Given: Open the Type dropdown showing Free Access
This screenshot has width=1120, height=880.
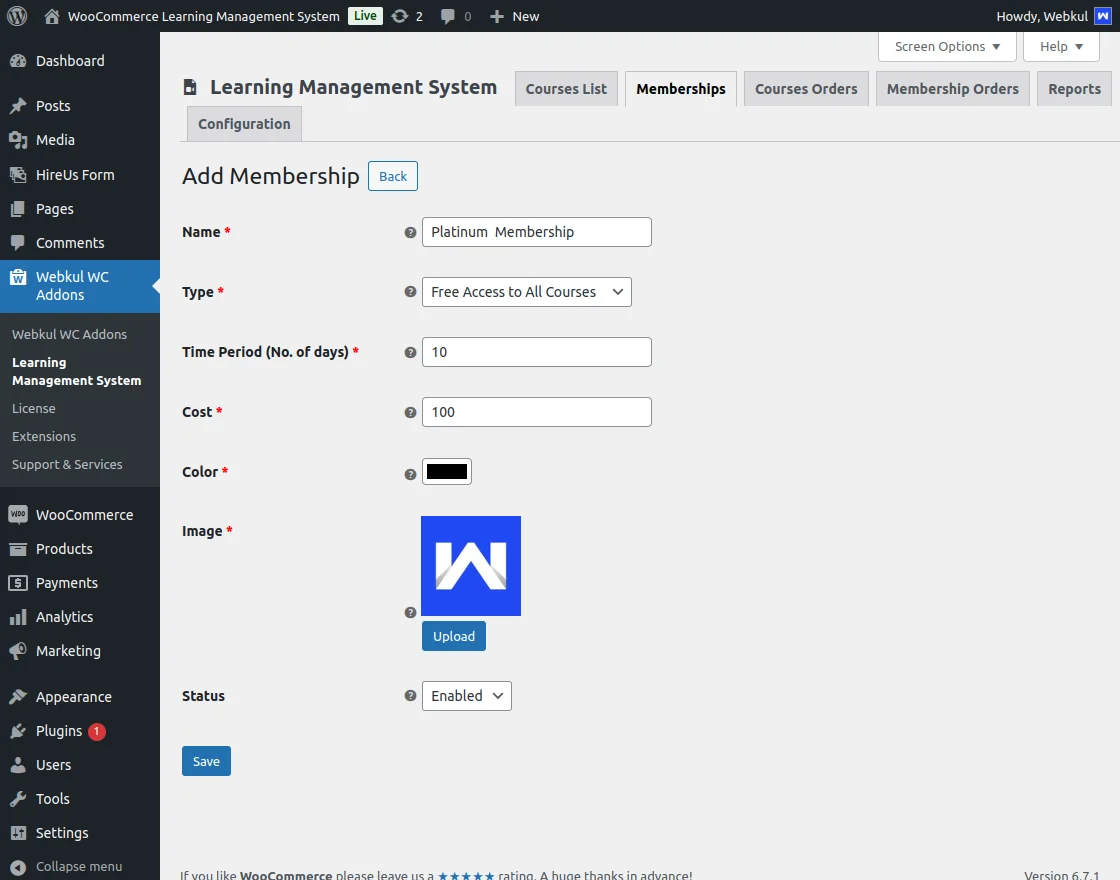Looking at the screenshot, I should [x=526, y=292].
